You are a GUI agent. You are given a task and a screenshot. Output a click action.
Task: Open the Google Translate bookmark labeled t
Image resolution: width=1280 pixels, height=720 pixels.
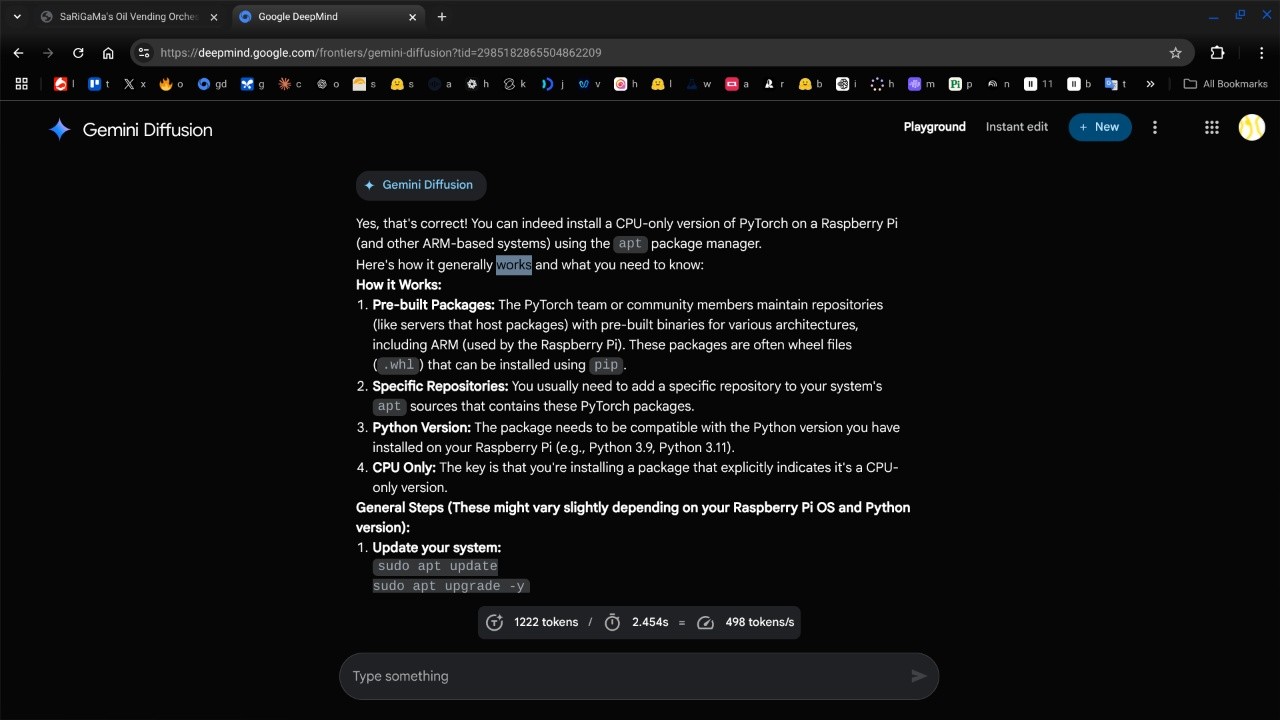coord(1116,84)
